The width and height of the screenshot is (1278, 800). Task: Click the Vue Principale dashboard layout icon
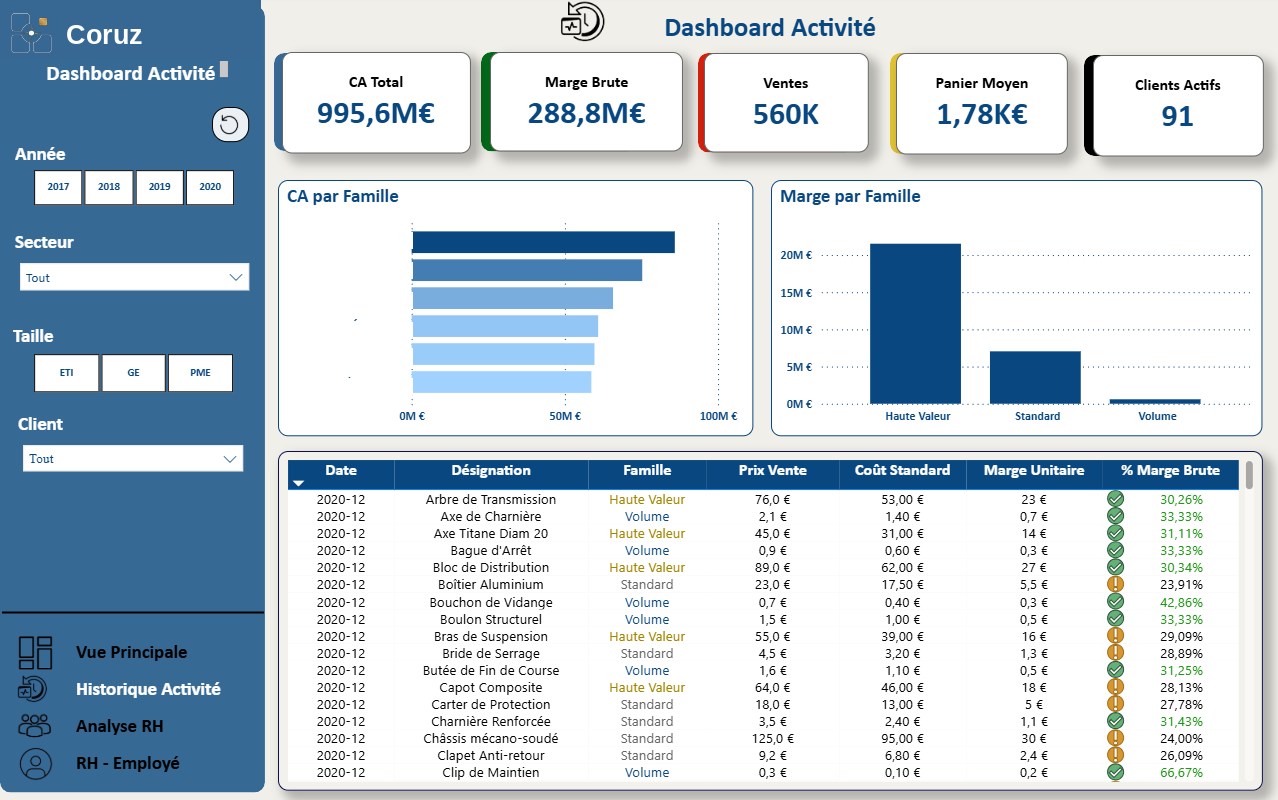pyautogui.click(x=35, y=652)
